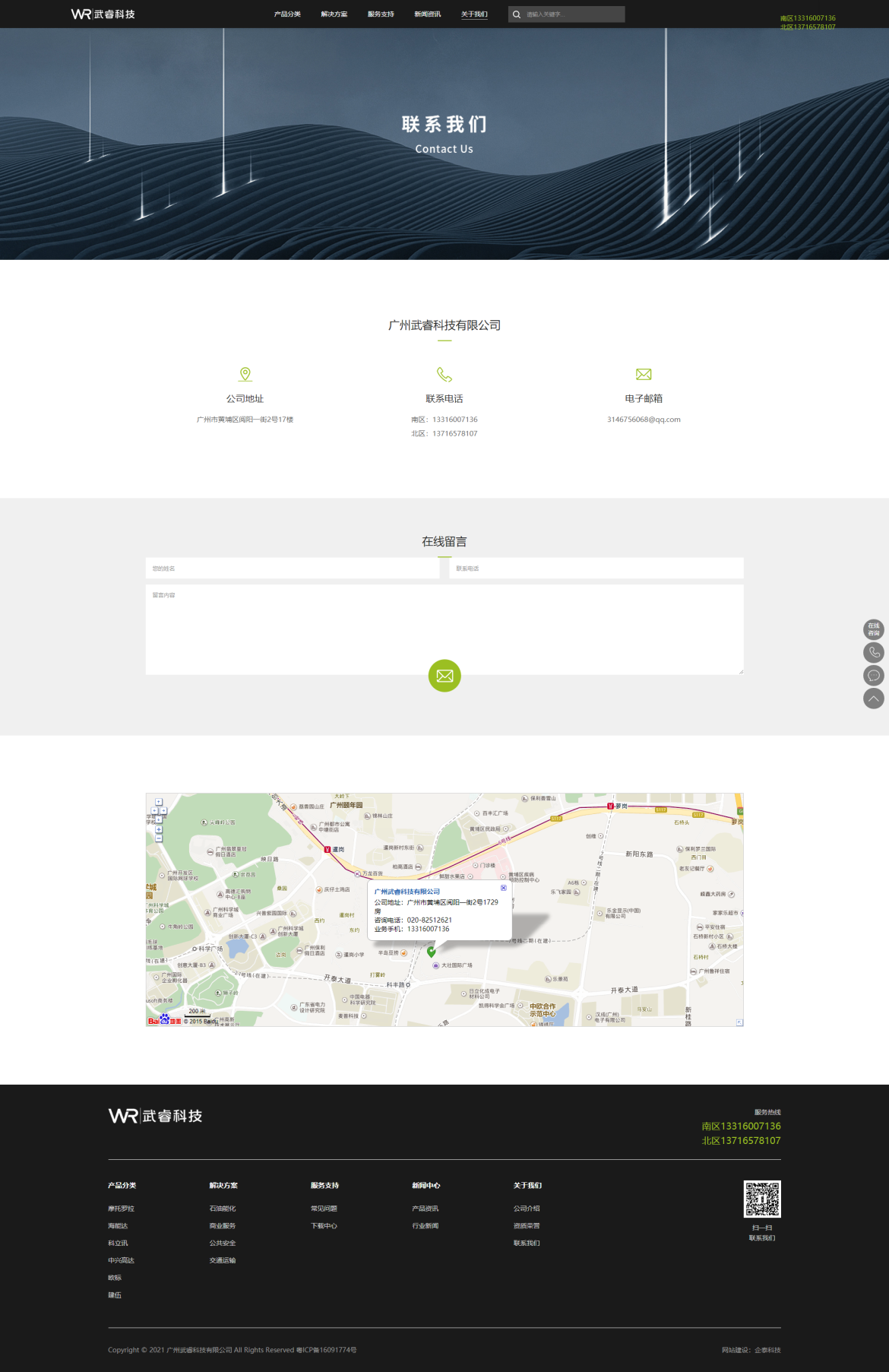Close the map info popup window
The width and height of the screenshot is (889, 1372).
pos(503,888)
